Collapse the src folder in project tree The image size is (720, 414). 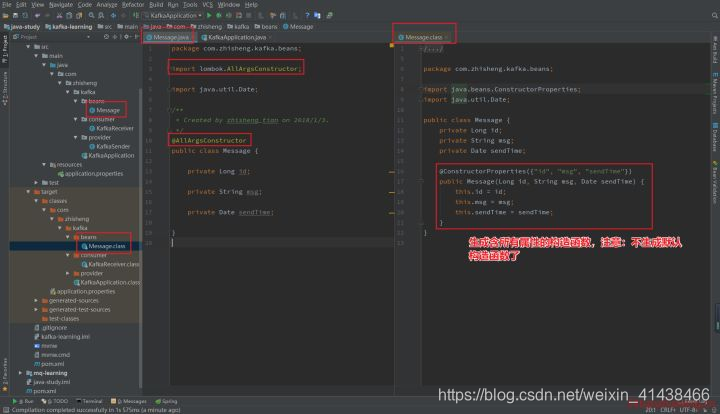28,47
